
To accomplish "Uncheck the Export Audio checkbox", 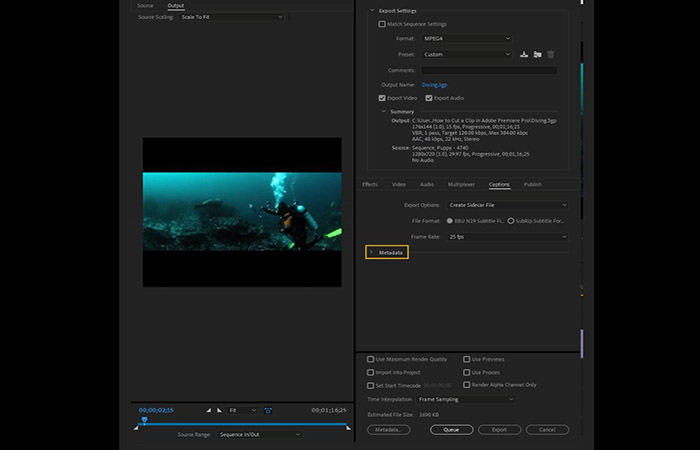I will coord(429,98).
